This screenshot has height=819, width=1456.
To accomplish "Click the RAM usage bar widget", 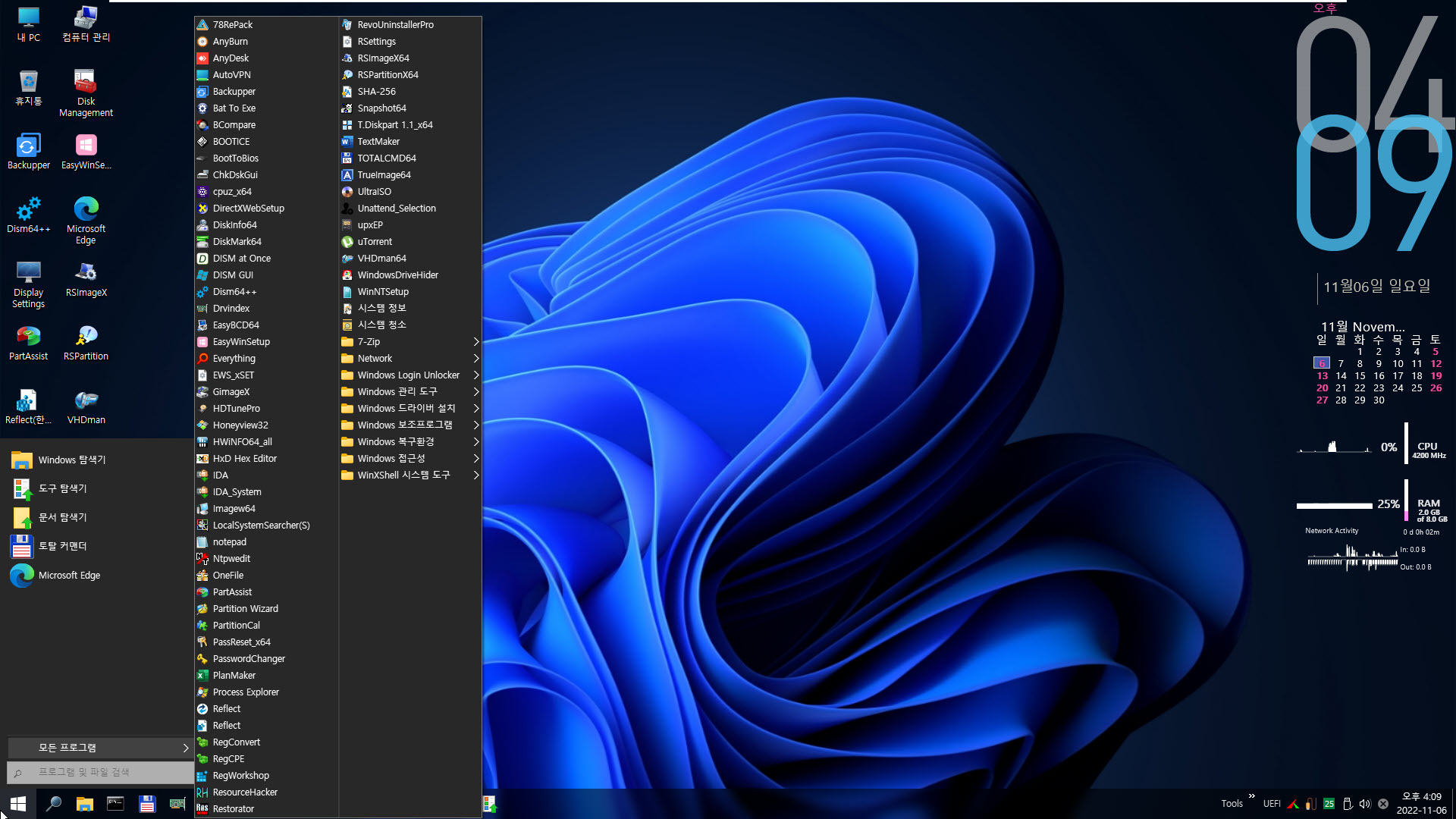I will point(1335,505).
